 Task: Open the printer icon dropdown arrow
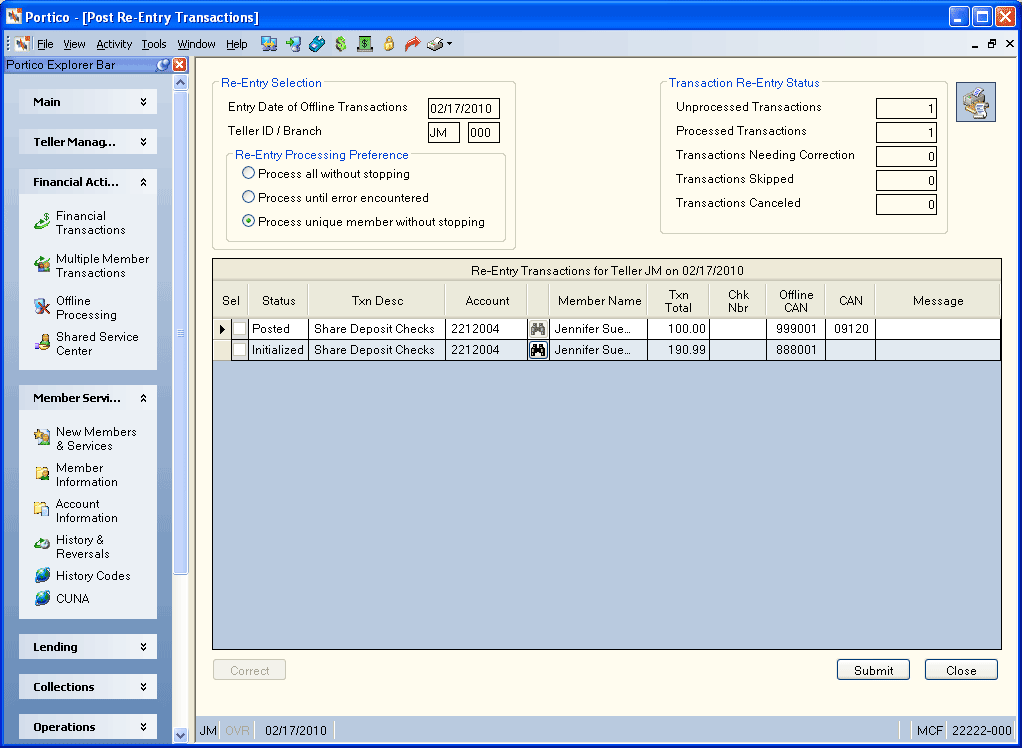tap(449, 44)
